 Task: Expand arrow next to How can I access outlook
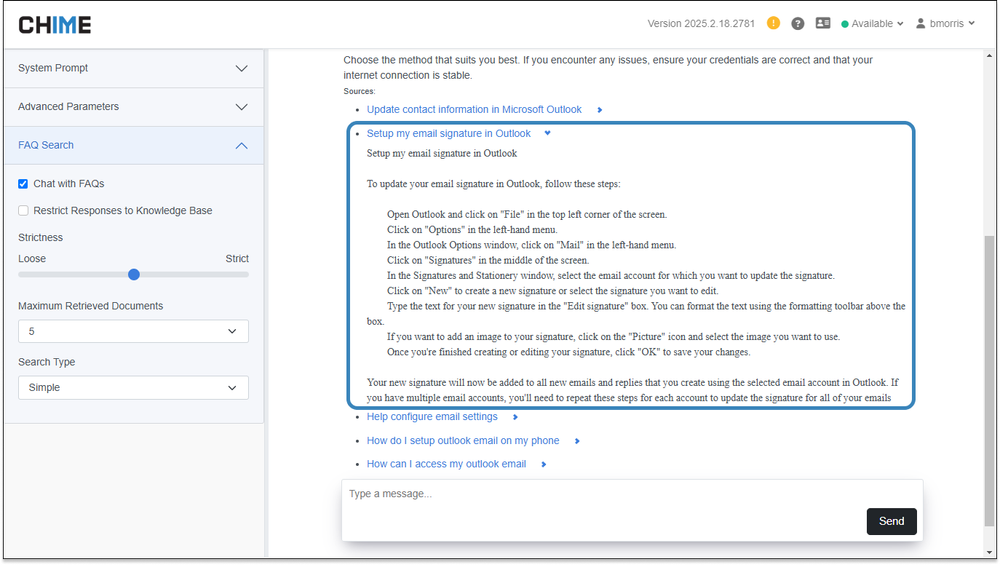(x=543, y=465)
